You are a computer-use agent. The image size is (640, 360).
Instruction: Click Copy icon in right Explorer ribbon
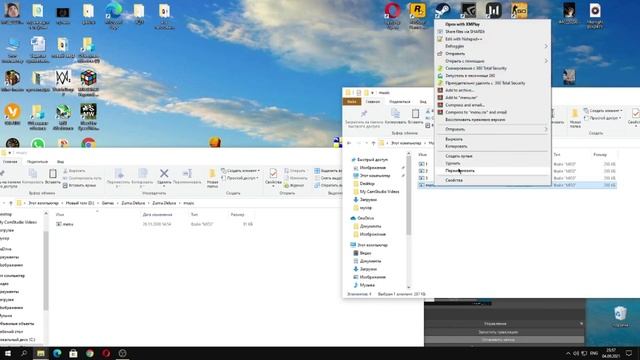[395, 113]
